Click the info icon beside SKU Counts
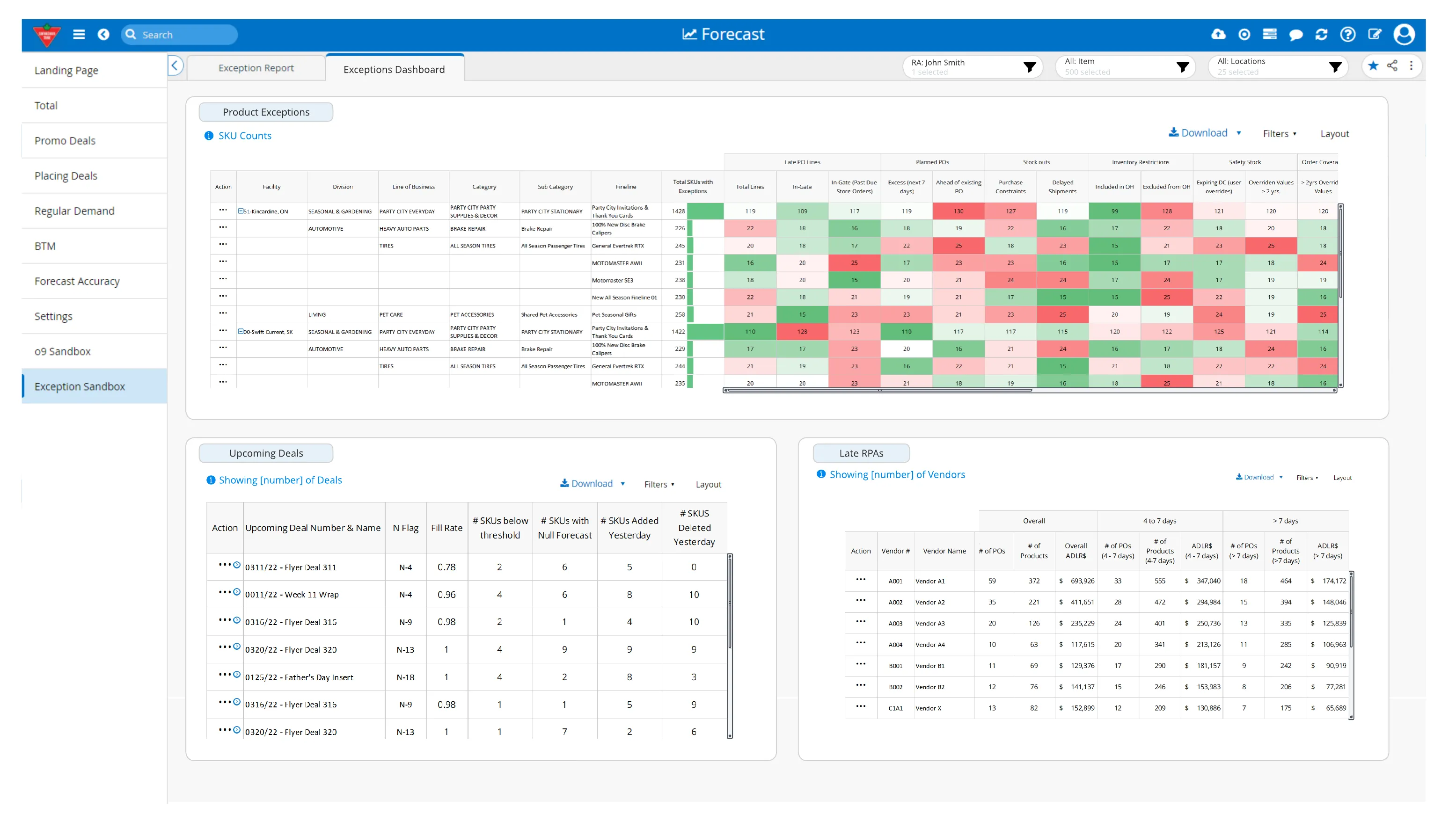Image resolution: width=1456 pixels, height=829 pixels. click(208, 136)
